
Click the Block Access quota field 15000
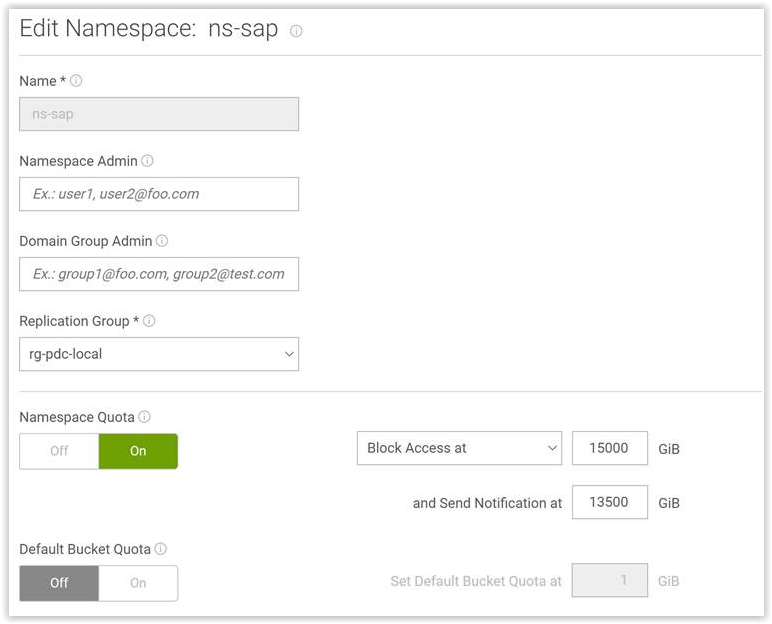610,448
